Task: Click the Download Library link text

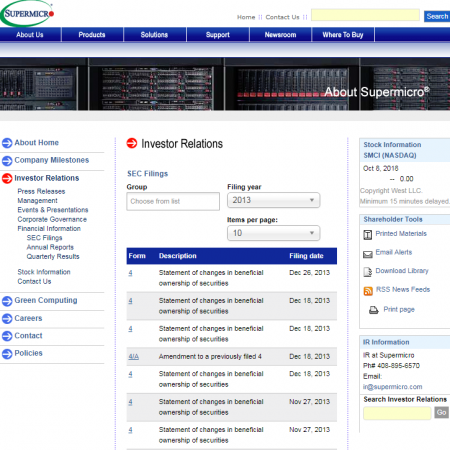Action: point(402,271)
